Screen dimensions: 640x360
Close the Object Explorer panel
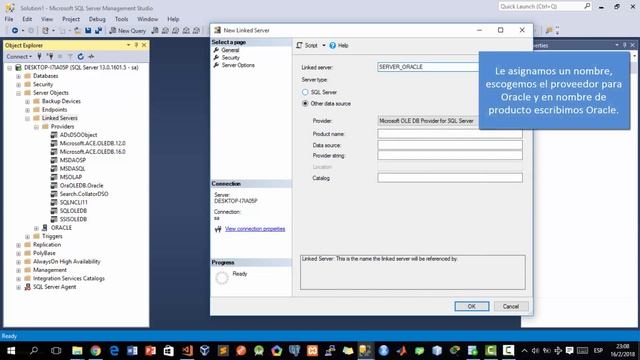(x=144, y=45)
